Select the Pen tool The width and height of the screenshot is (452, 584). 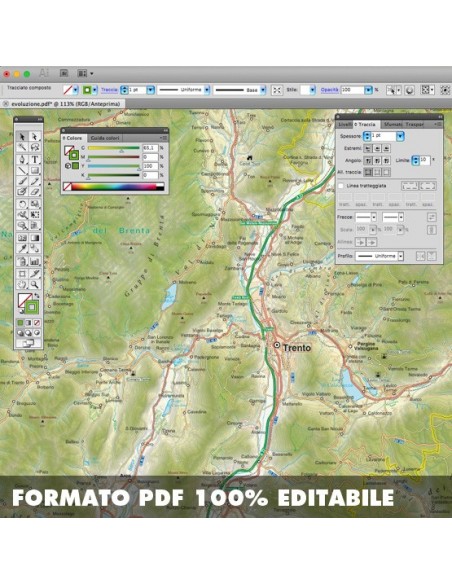[x=22, y=159]
